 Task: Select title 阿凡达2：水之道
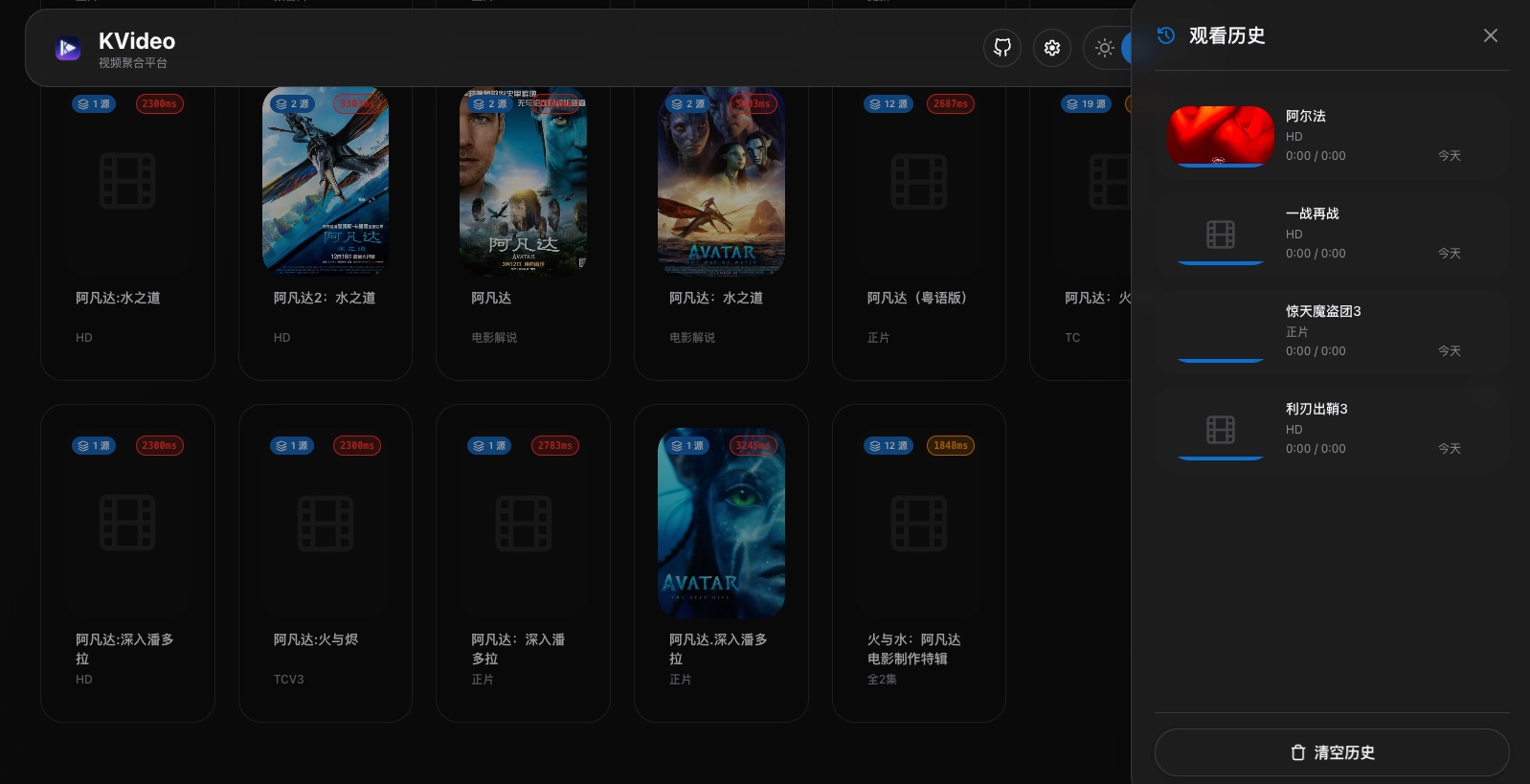325,298
